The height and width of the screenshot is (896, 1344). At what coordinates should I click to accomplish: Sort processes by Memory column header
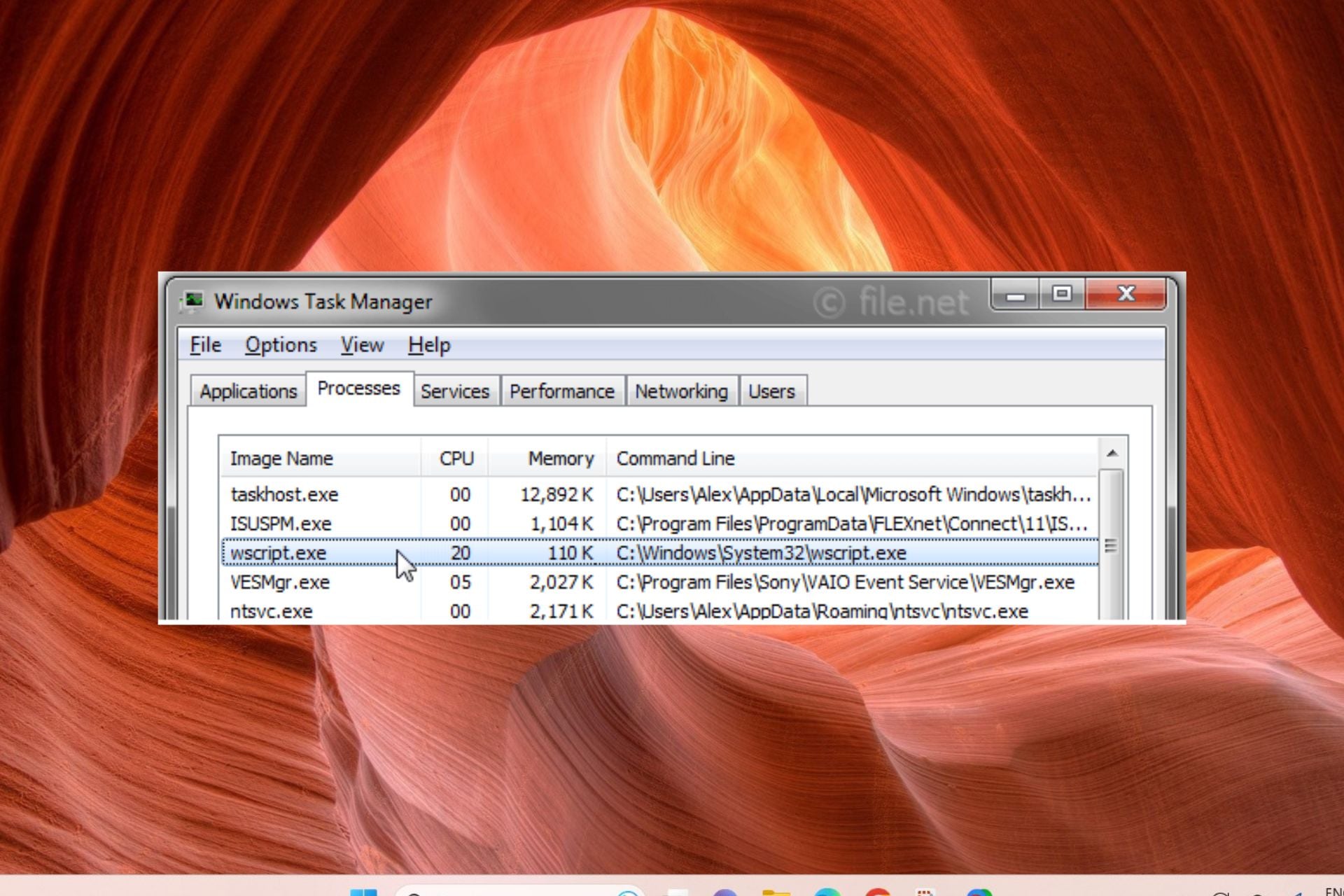(560, 458)
